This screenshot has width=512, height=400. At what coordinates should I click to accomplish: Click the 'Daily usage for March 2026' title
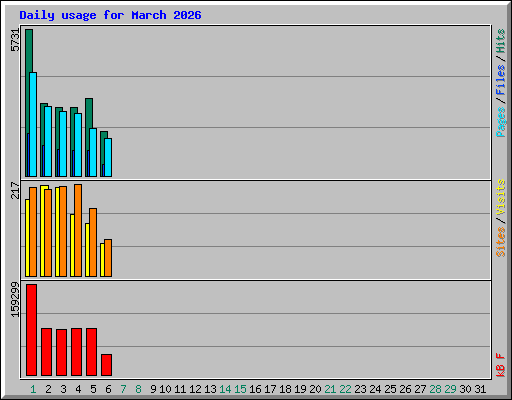point(110,15)
